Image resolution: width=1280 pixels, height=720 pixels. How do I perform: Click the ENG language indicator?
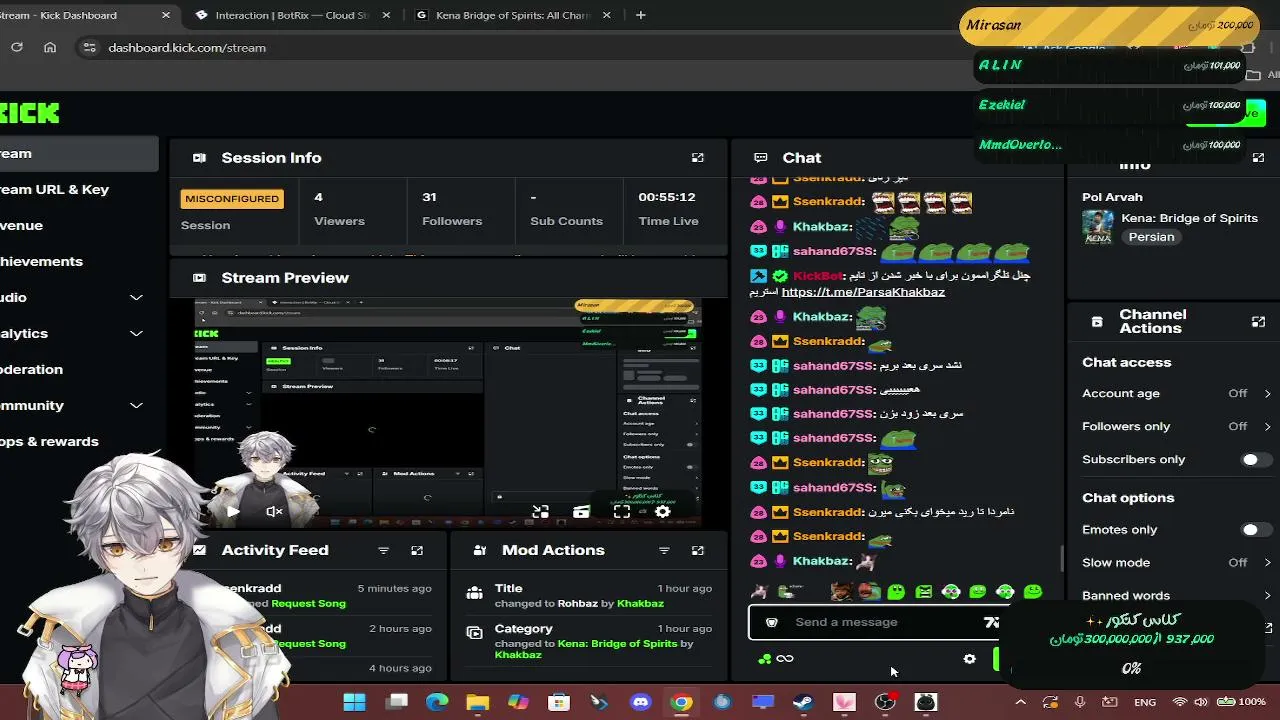1145,702
